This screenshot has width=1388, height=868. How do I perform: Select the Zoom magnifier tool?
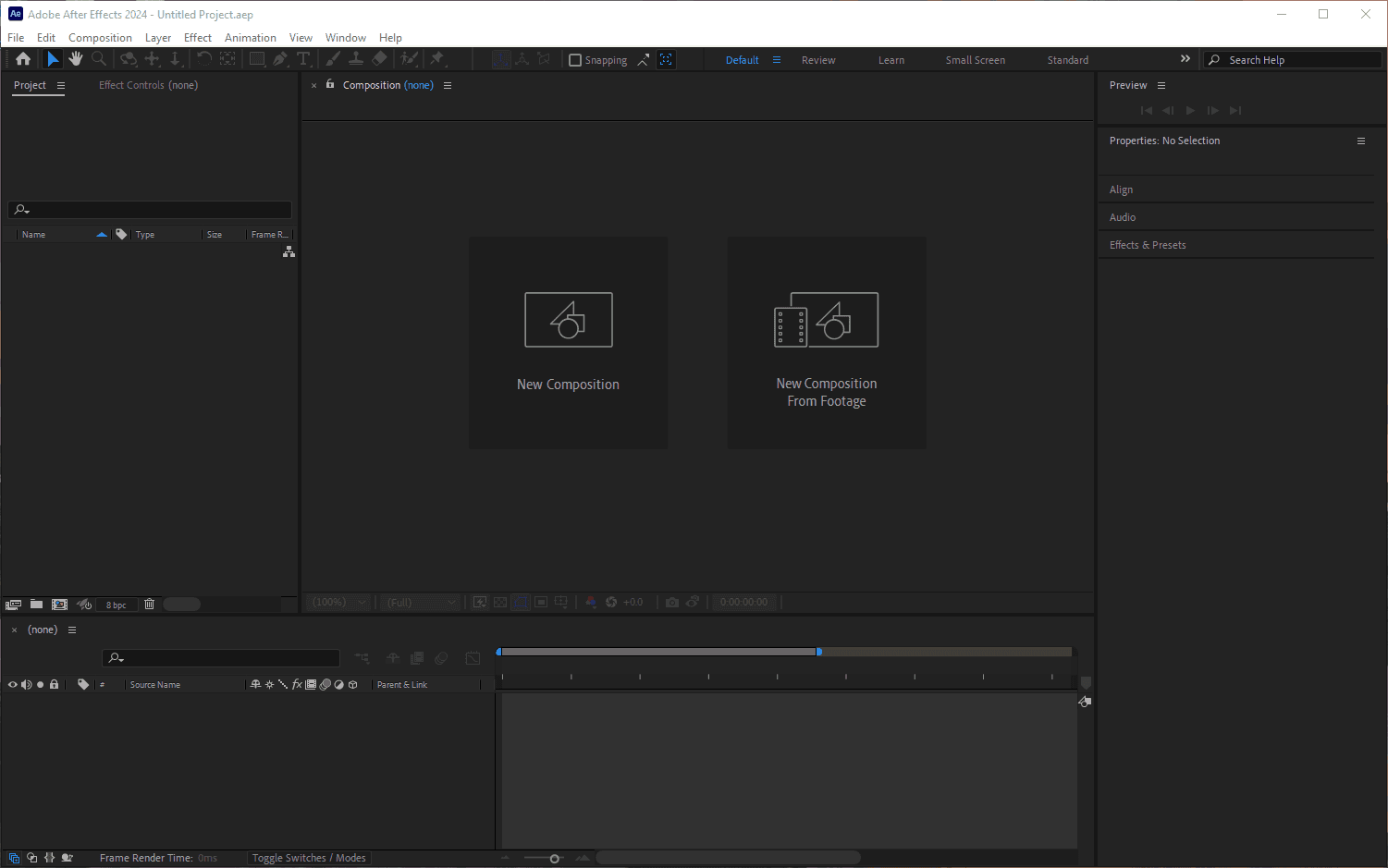pos(99,59)
